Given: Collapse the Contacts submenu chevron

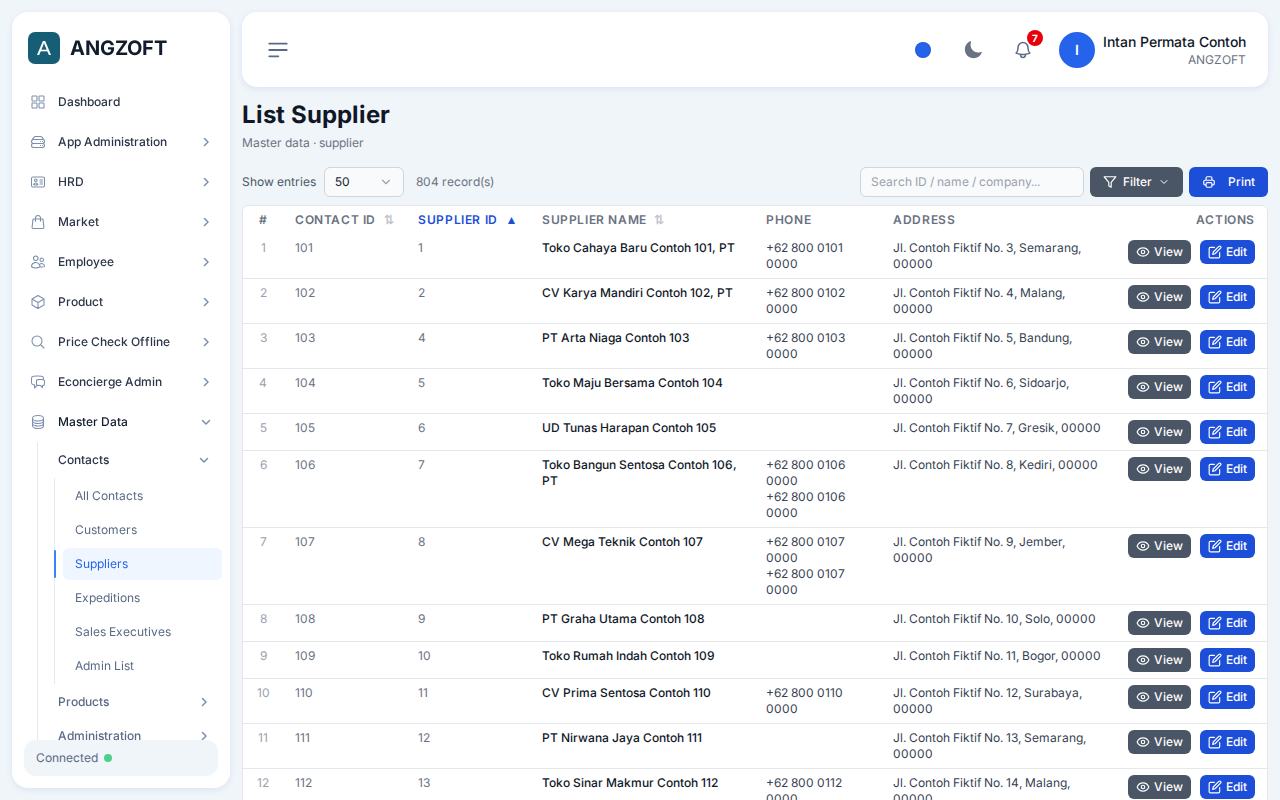Looking at the screenshot, I should point(204,460).
